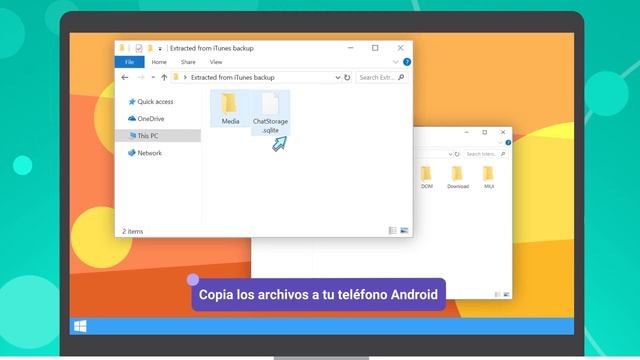Image resolution: width=640 pixels, height=360 pixels.
Task: Open Help with the blue question icon
Action: tap(407, 62)
